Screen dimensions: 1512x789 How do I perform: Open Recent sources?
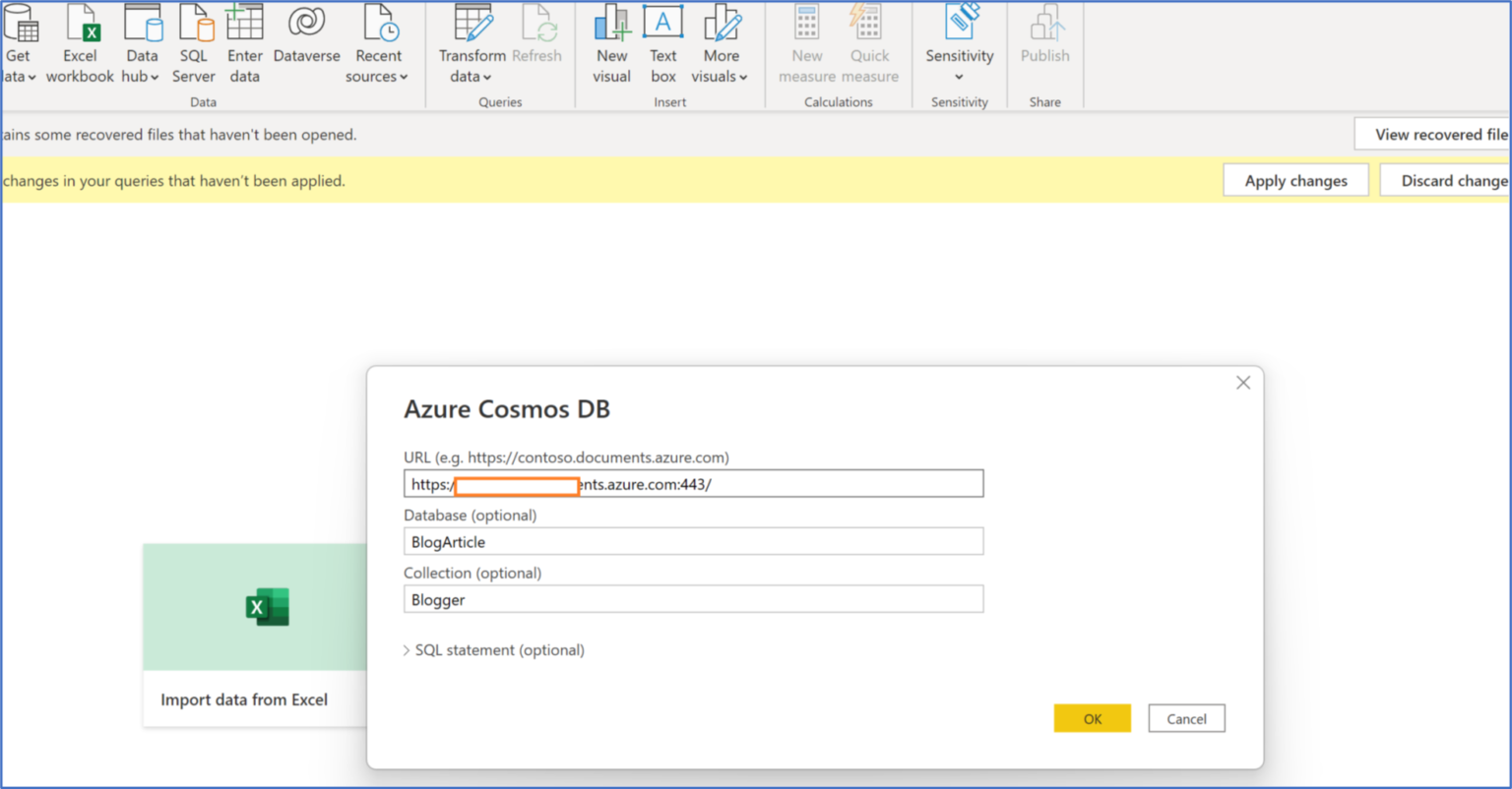(x=378, y=44)
